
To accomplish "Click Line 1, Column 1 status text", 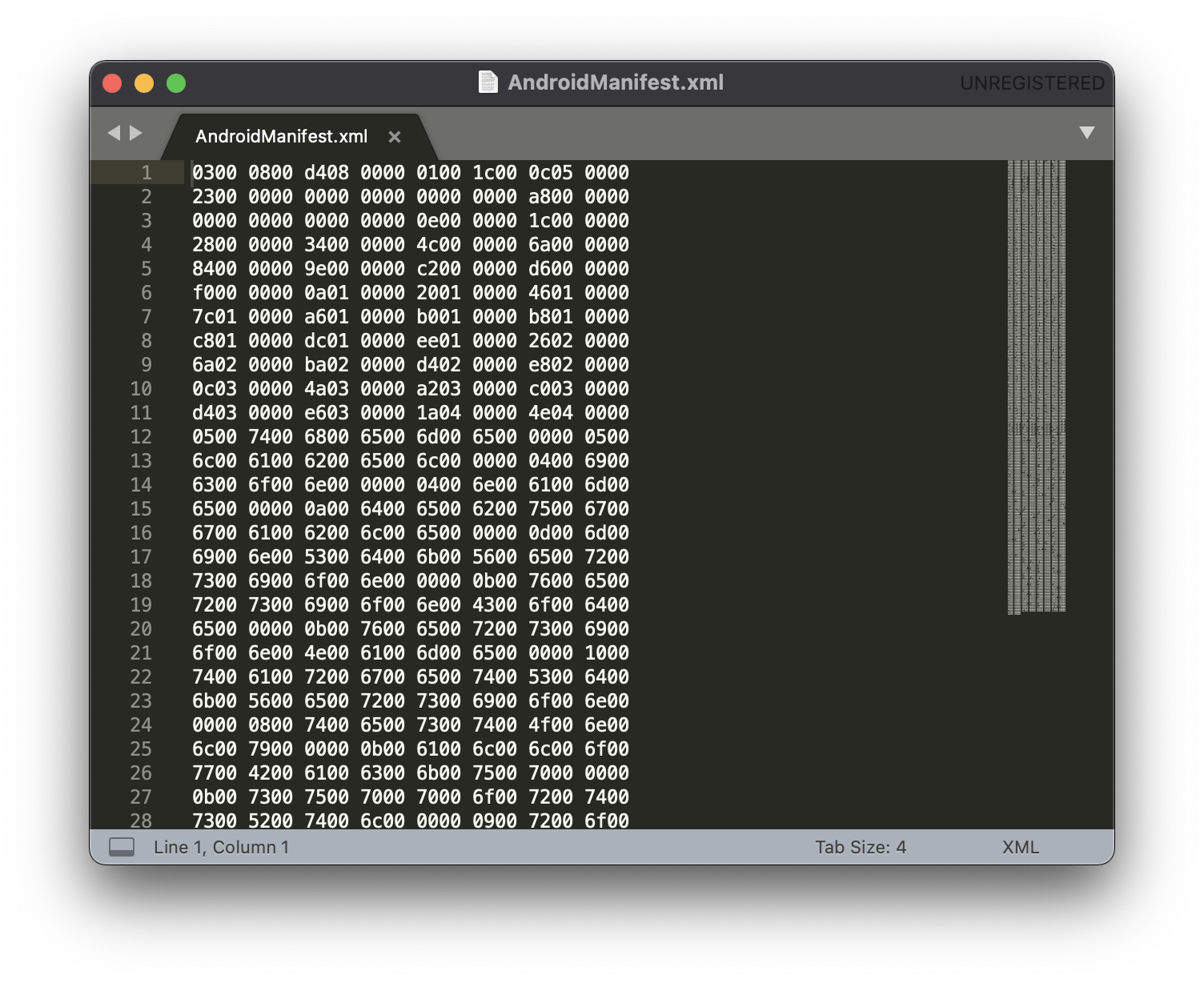I will (221, 847).
